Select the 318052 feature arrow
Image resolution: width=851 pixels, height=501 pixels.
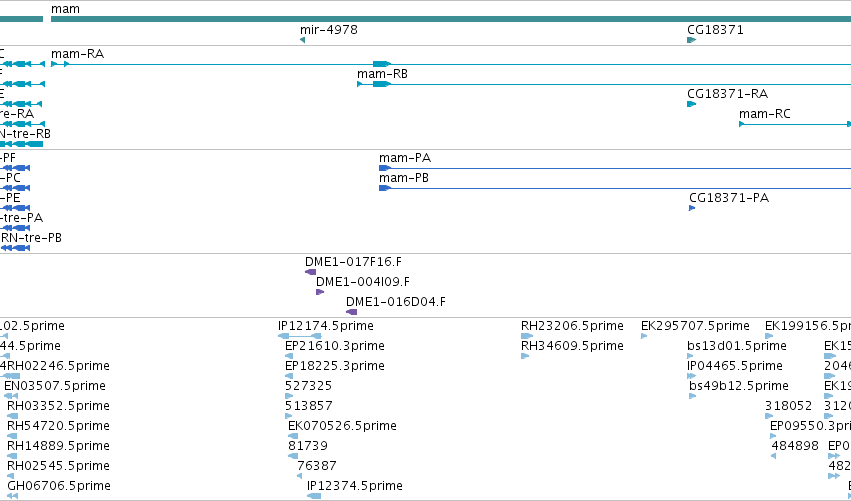769,416
